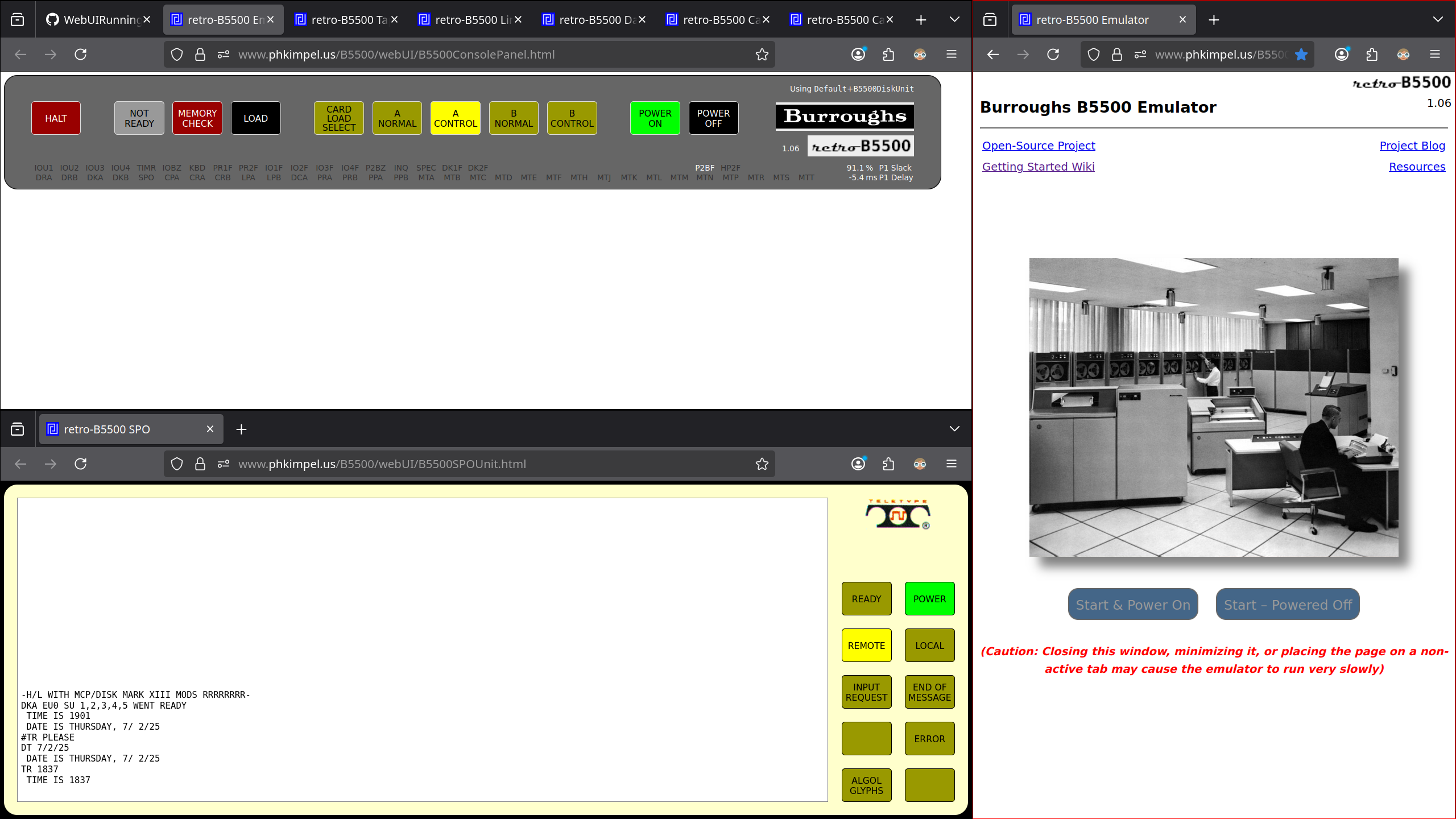
Task: Toggle ALGOL GLYPHS on the SPO
Action: (866, 785)
